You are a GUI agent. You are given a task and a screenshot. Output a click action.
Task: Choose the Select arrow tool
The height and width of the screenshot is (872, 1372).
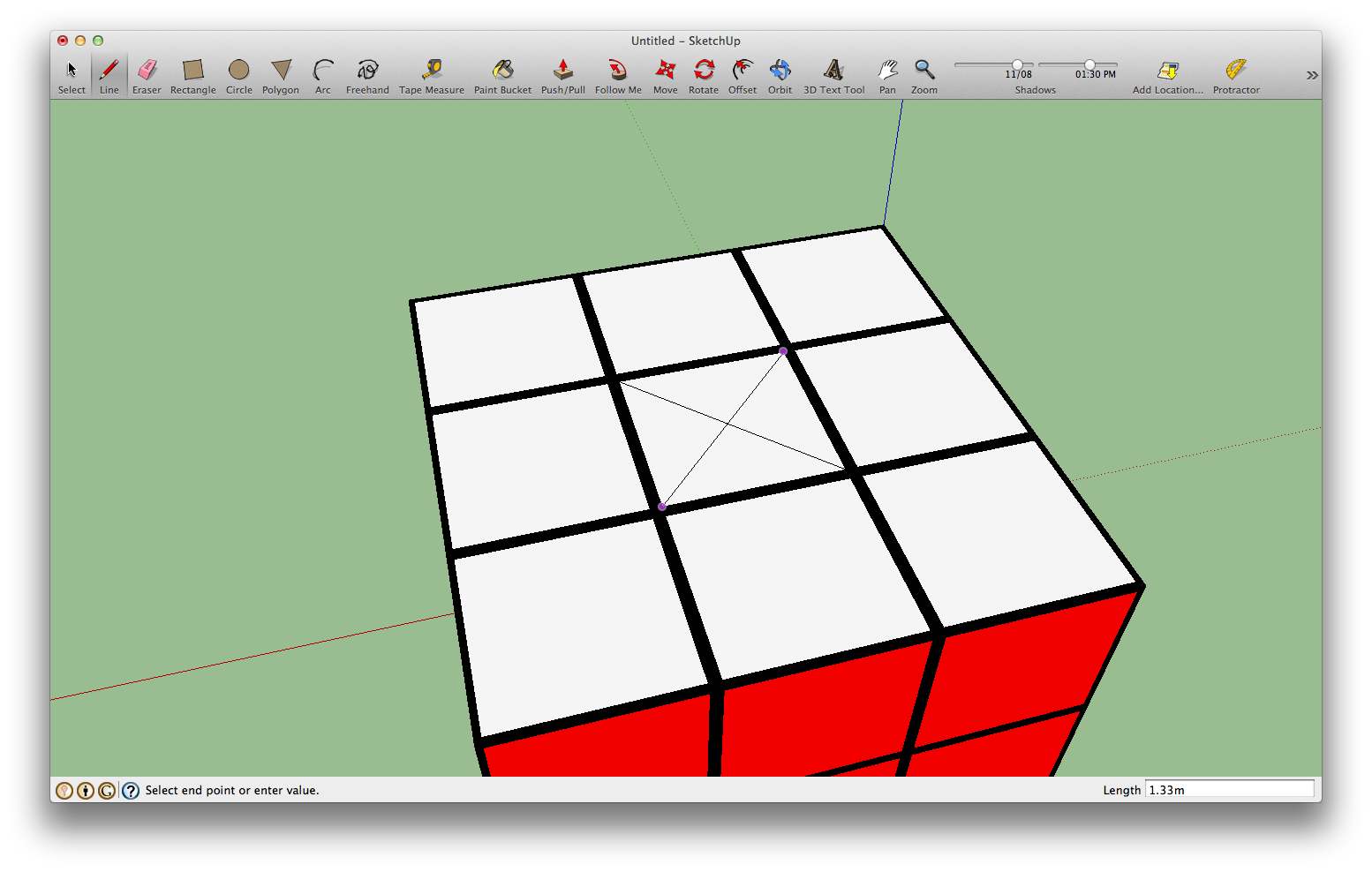(72, 76)
